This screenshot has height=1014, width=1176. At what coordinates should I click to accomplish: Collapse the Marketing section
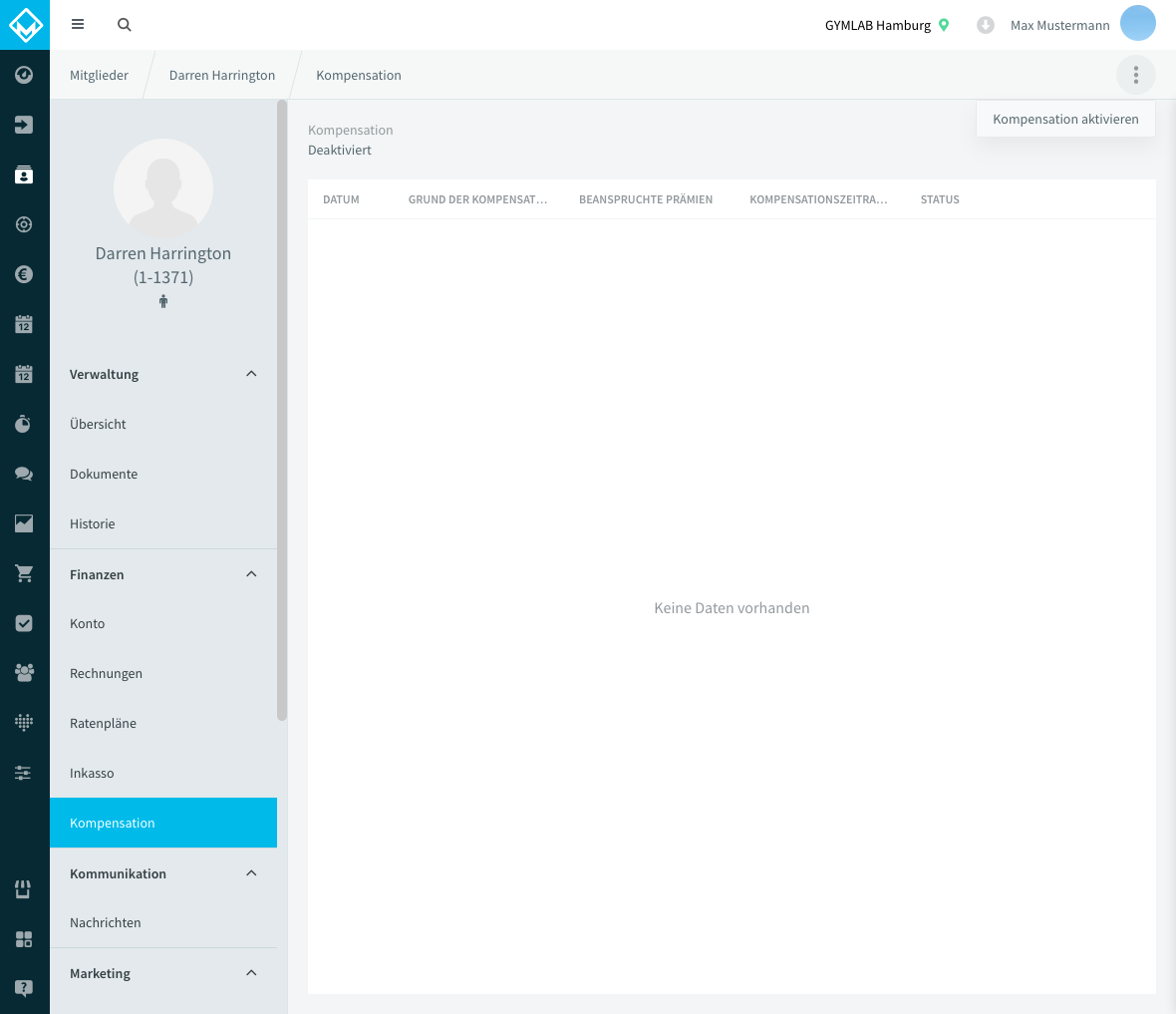(x=251, y=973)
